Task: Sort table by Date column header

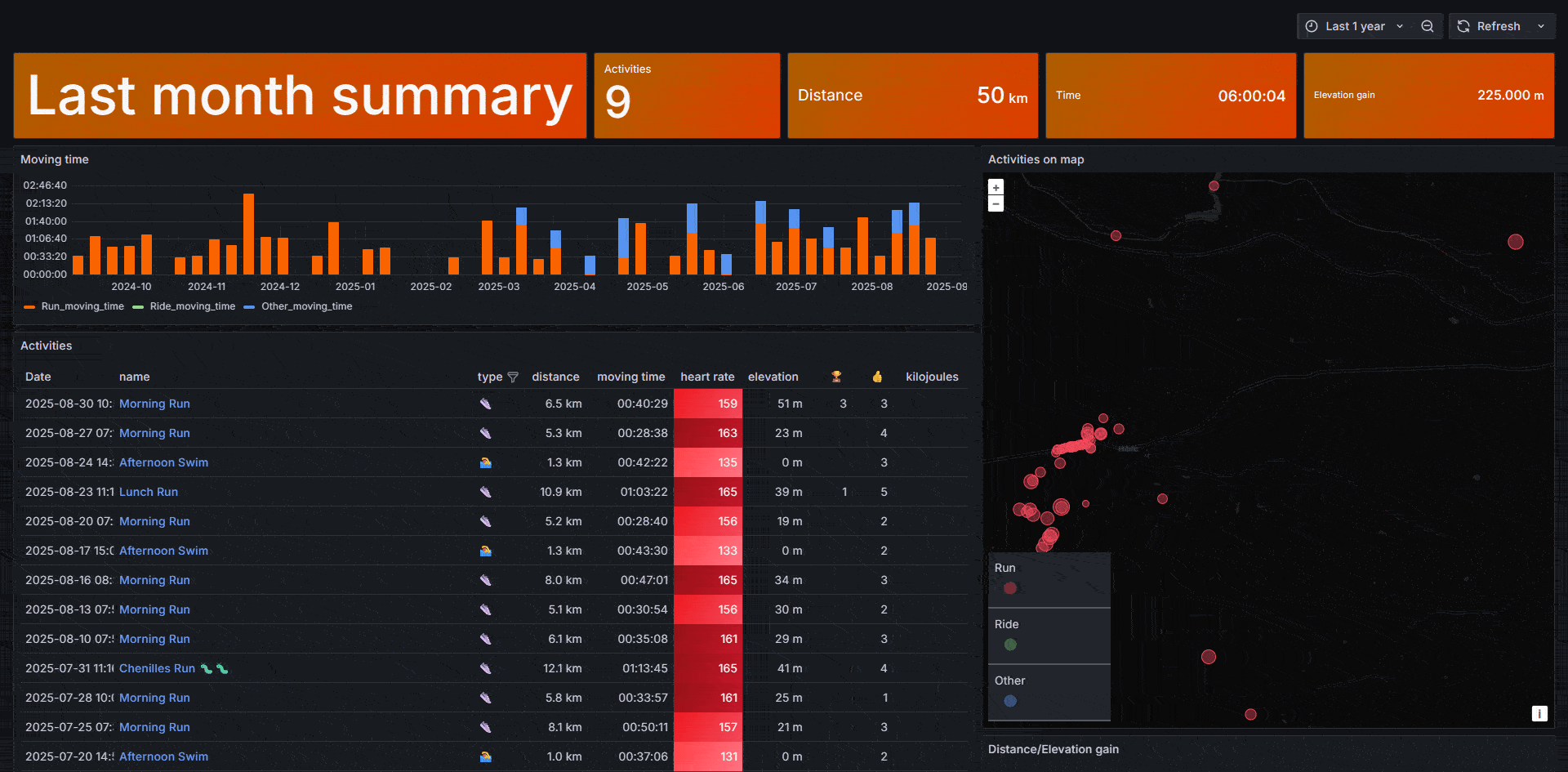Action: (x=38, y=377)
